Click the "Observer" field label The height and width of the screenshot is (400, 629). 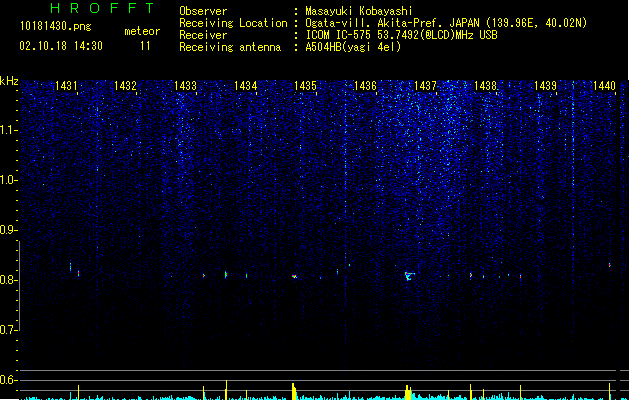tap(203, 11)
